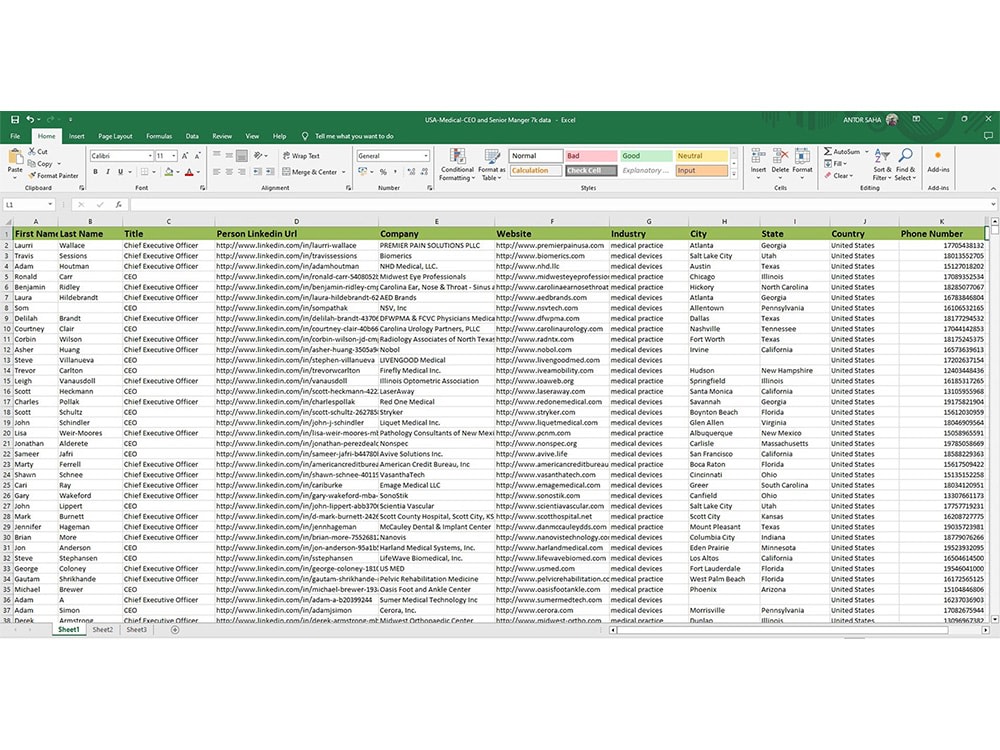The width and height of the screenshot is (1000, 750).
Task: Click the Borders grid icon
Action: (x=145, y=172)
